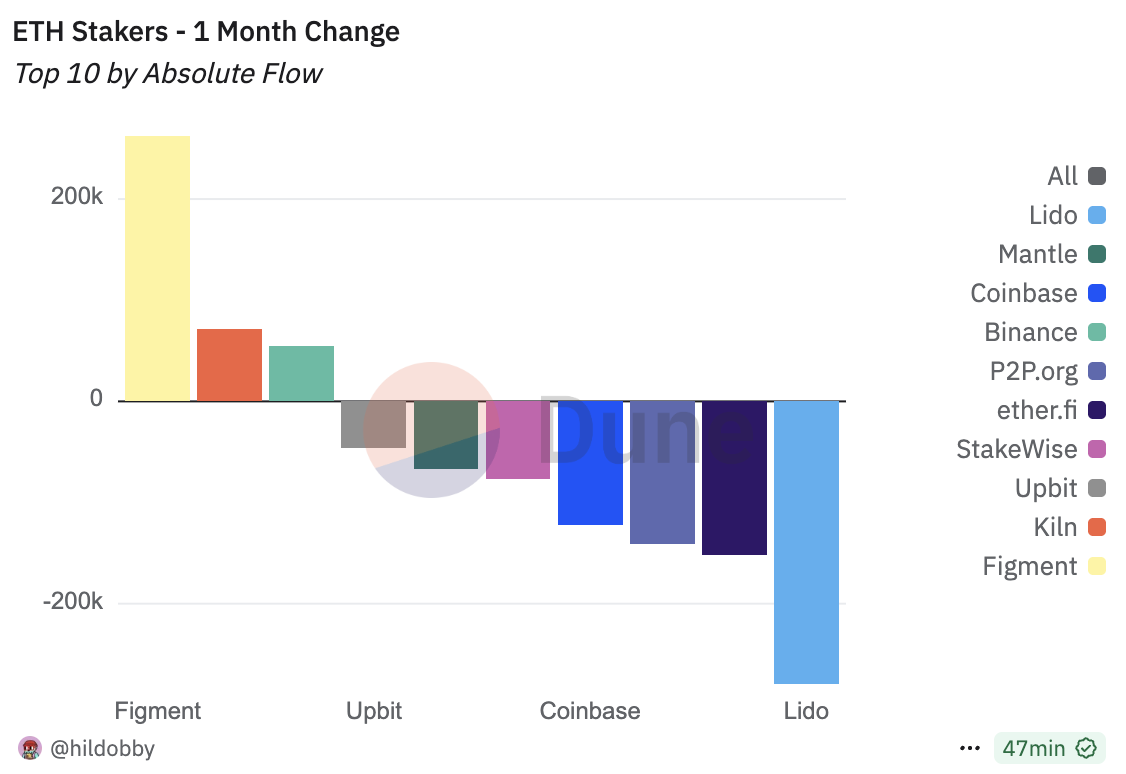Click the Coinbase blue legend swatch
1126x774 pixels.
1097,293
